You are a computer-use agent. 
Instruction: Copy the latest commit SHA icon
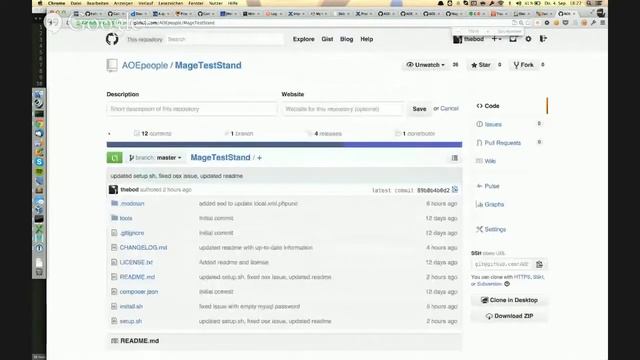coord(455,190)
